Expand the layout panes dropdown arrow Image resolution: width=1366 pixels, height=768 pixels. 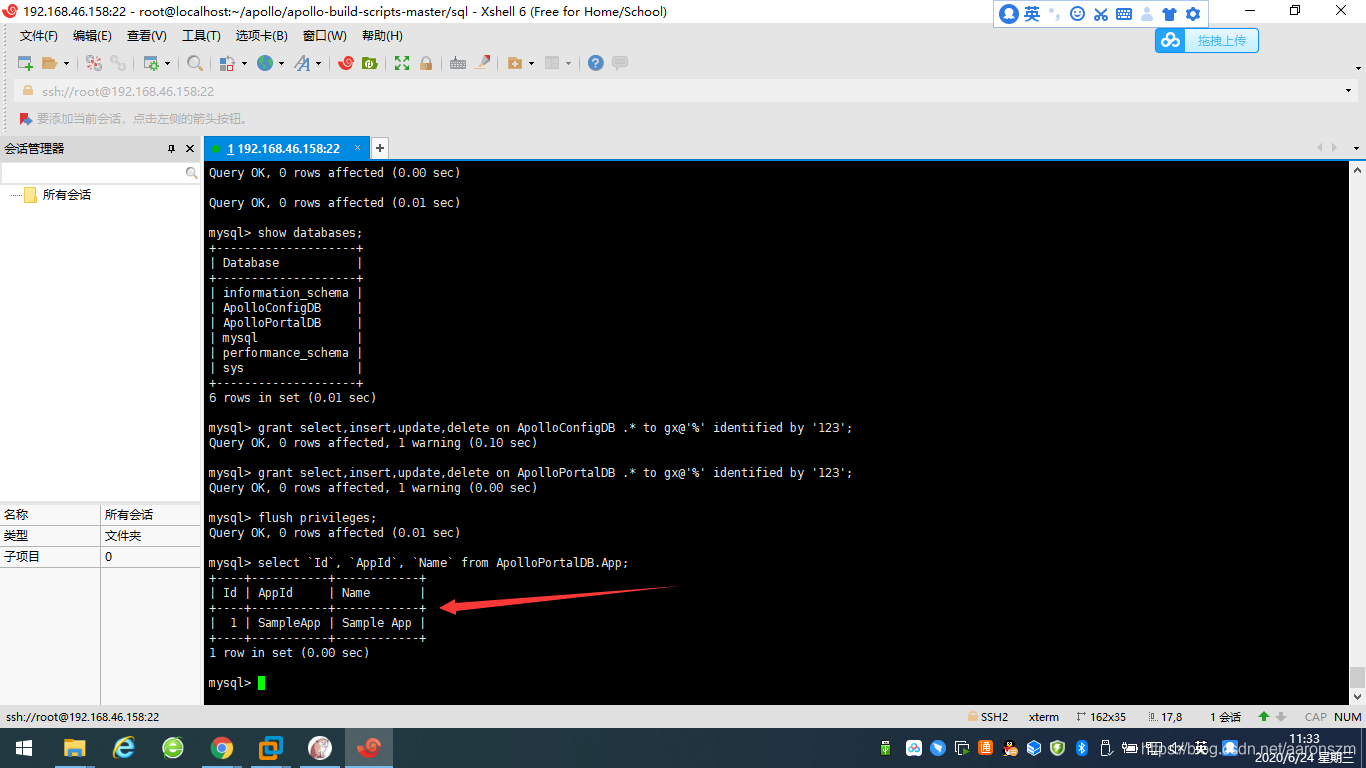pyautogui.click(x=569, y=63)
